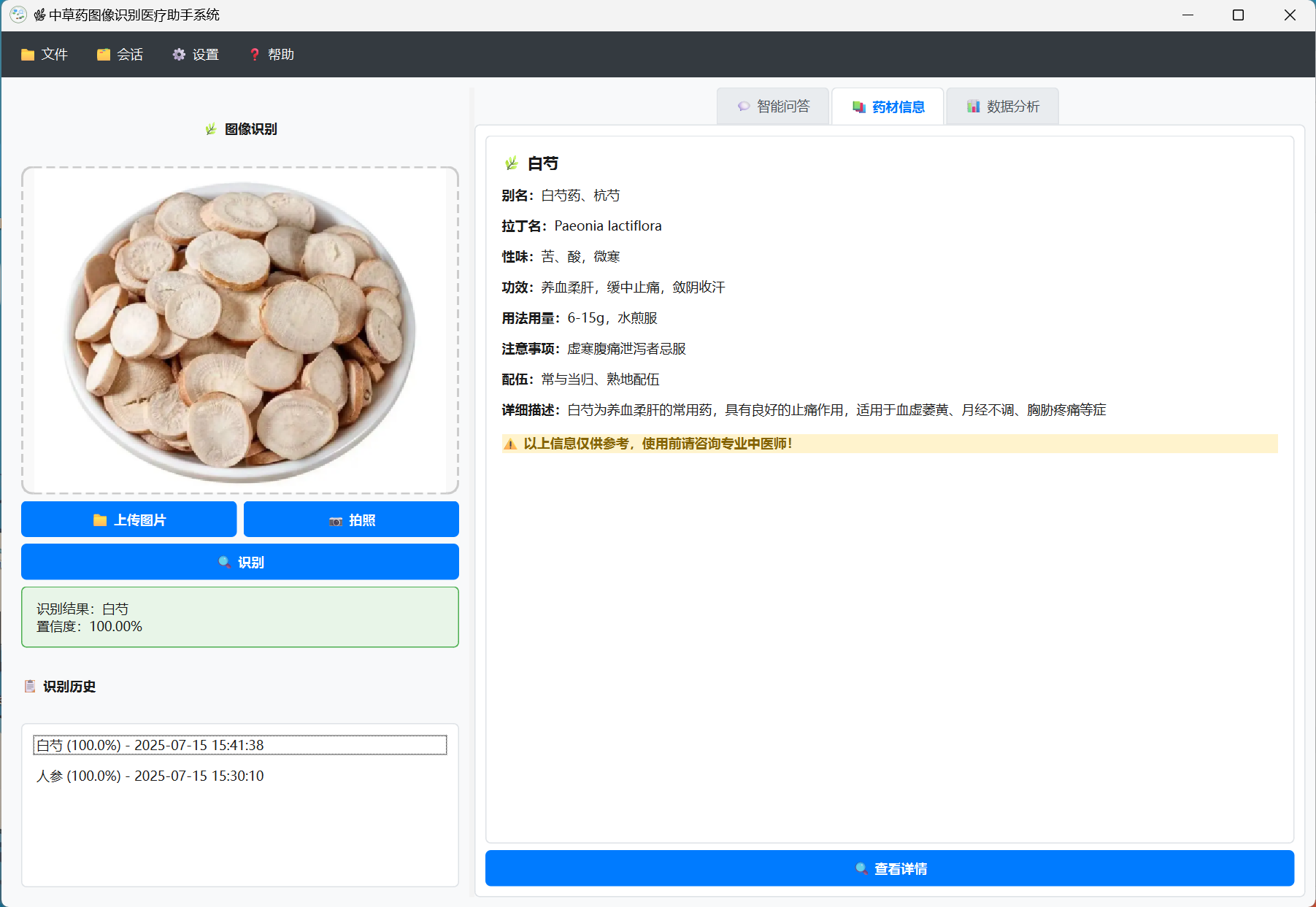The width and height of the screenshot is (1316, 907).
Task: Click the app icon in title bar
Action: pyautogui.click(x=18, y=15)
